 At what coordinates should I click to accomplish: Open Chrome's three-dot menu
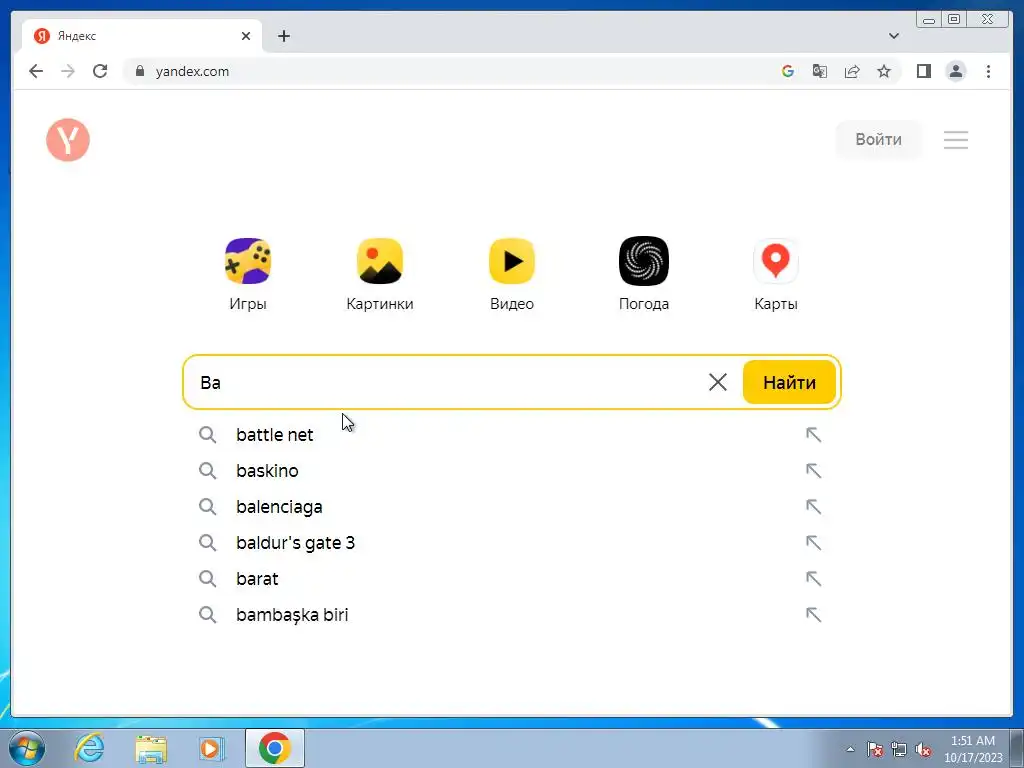tap(988, 71)
